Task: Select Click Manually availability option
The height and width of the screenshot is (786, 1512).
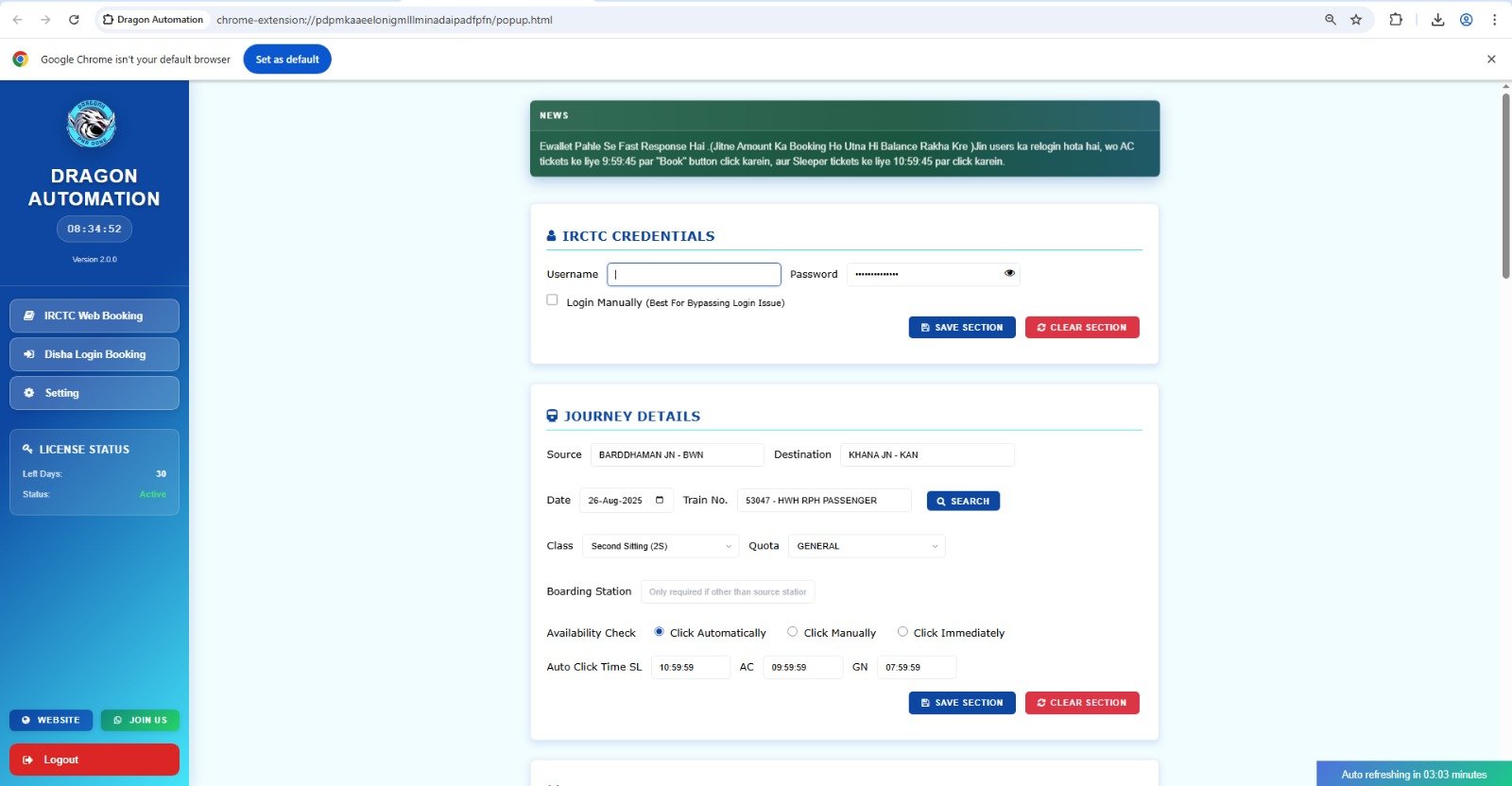Action: coord(793,632)
